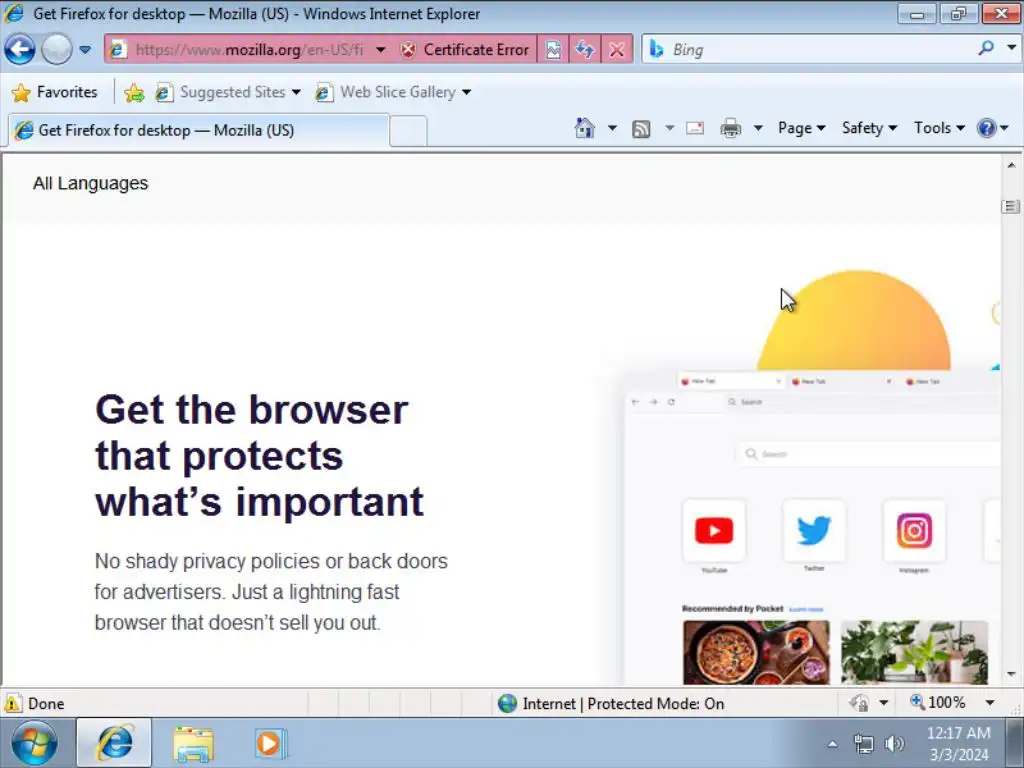Open the search provider dropdown arrow
The image size is (1024, 768).
[x=1011, y=48]
